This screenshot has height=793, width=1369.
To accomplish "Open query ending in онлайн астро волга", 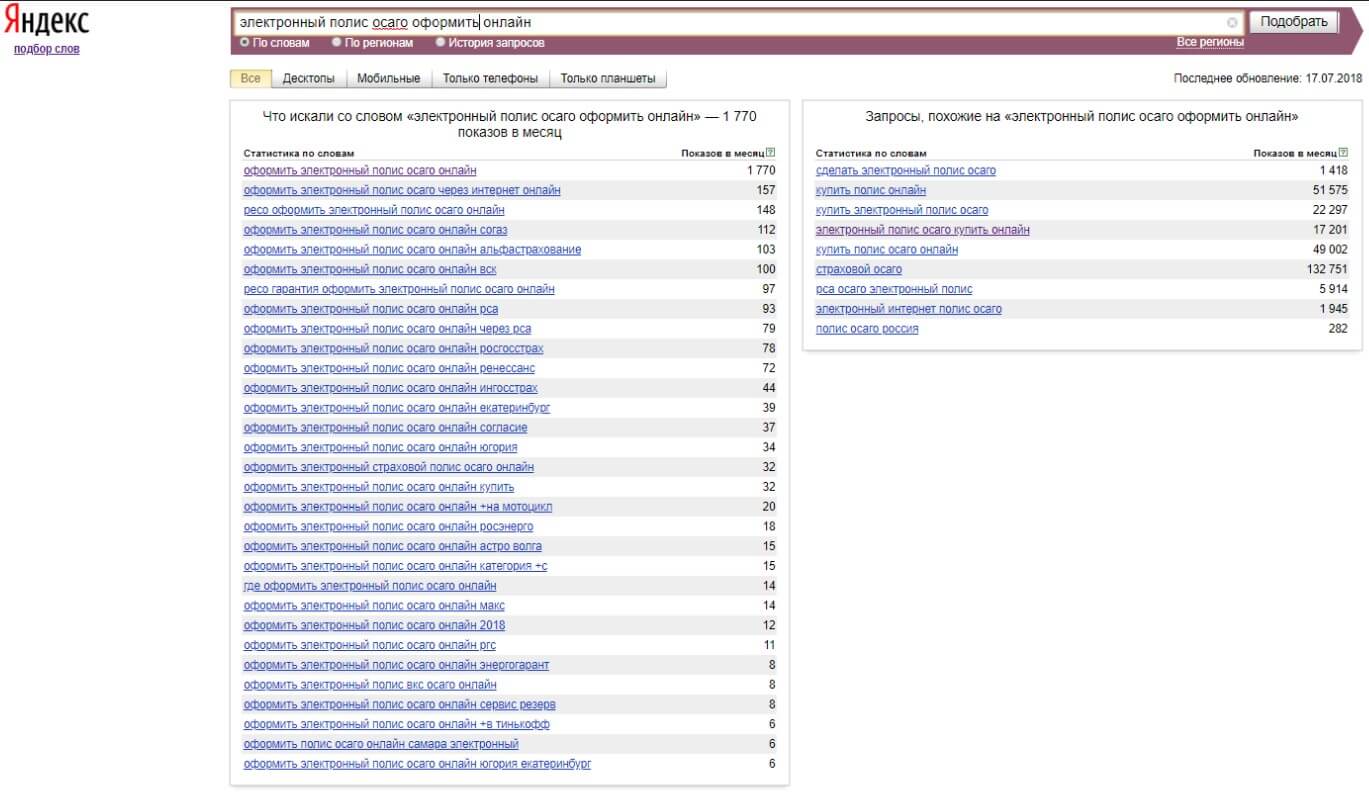I will 393,546.
